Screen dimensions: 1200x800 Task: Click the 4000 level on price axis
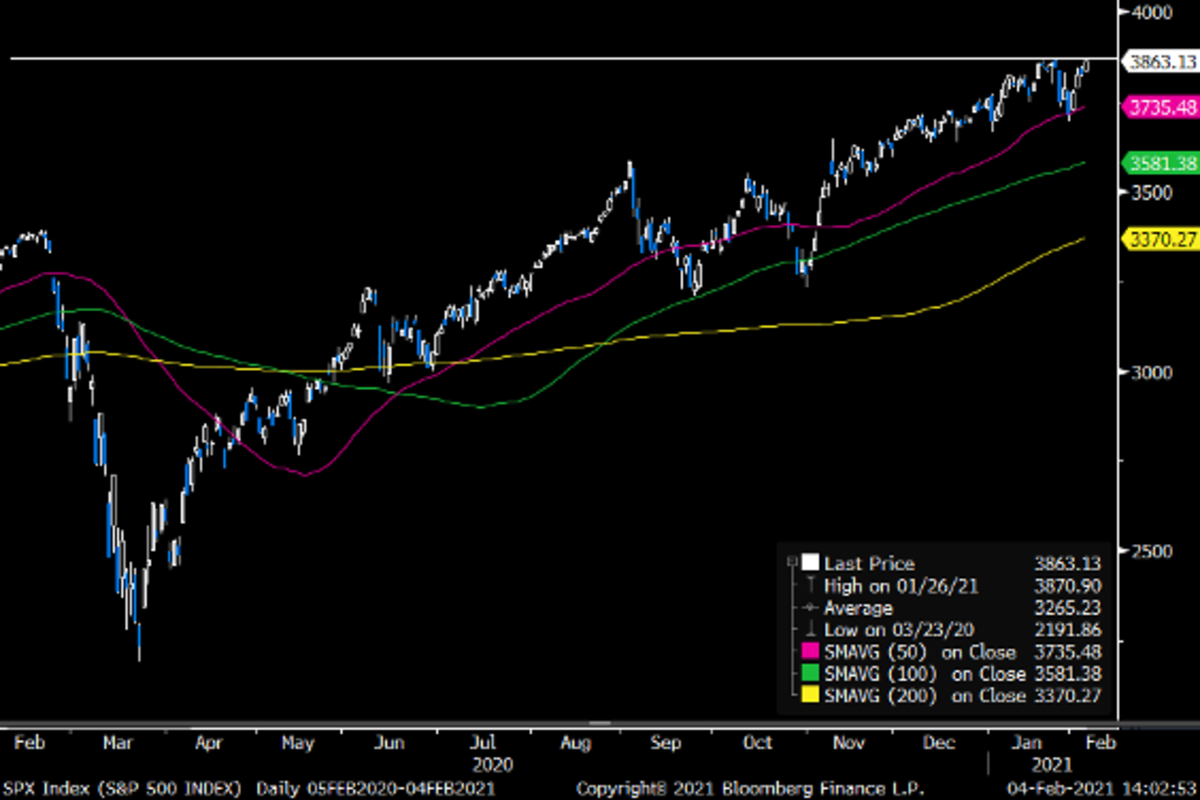click(1149, 13)
